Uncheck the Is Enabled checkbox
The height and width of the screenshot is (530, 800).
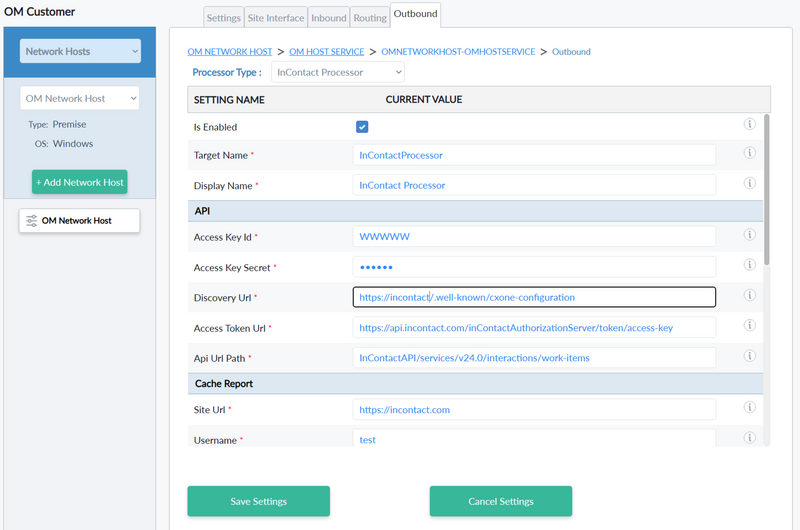362,127
